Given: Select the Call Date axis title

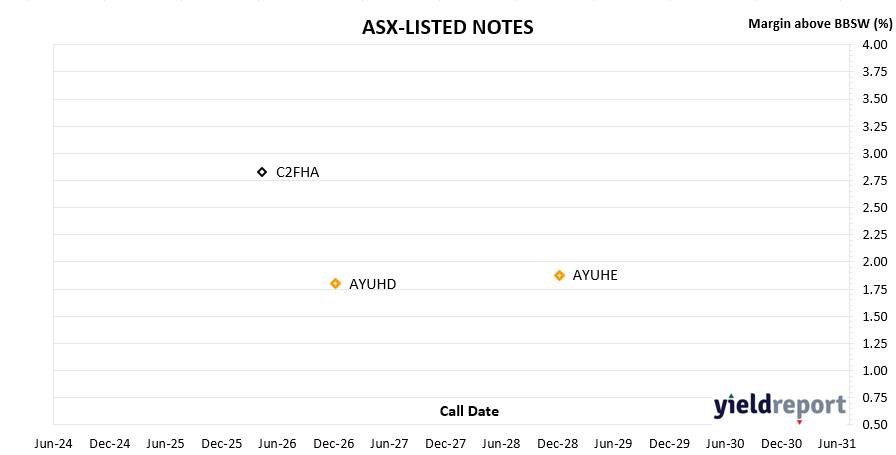Looking at the screenshot, I should [x=469, y=411].
